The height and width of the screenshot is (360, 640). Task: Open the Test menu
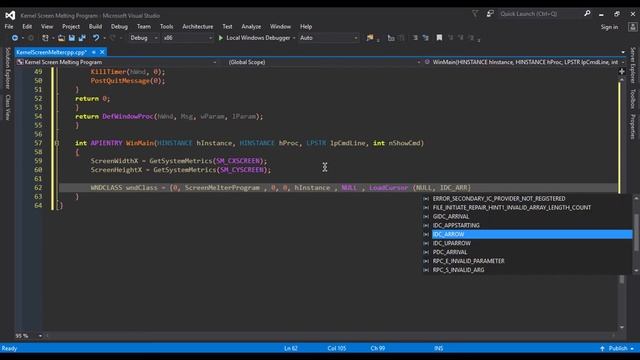click(x=227, y=27)
